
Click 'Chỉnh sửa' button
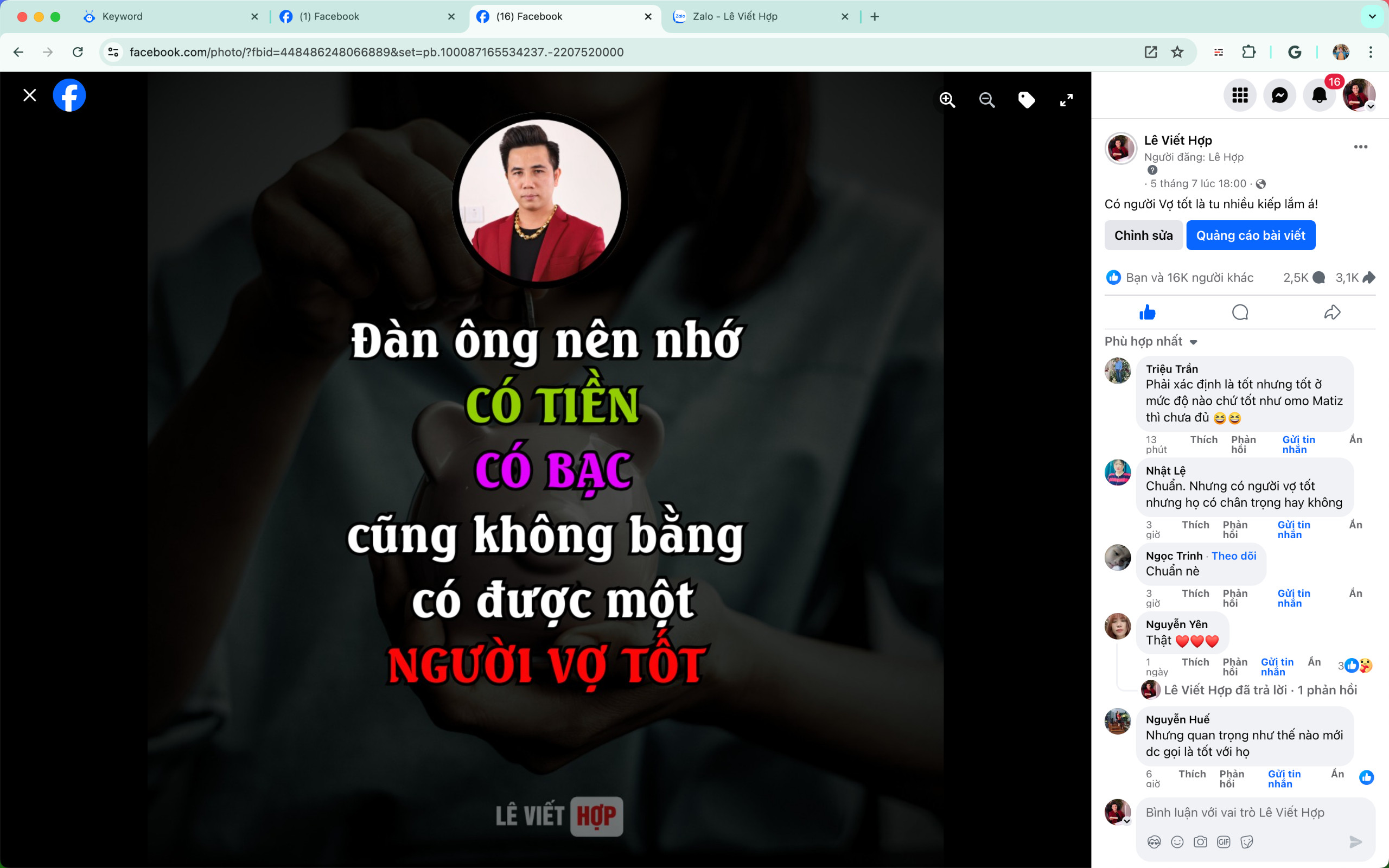click(1143, 235)
